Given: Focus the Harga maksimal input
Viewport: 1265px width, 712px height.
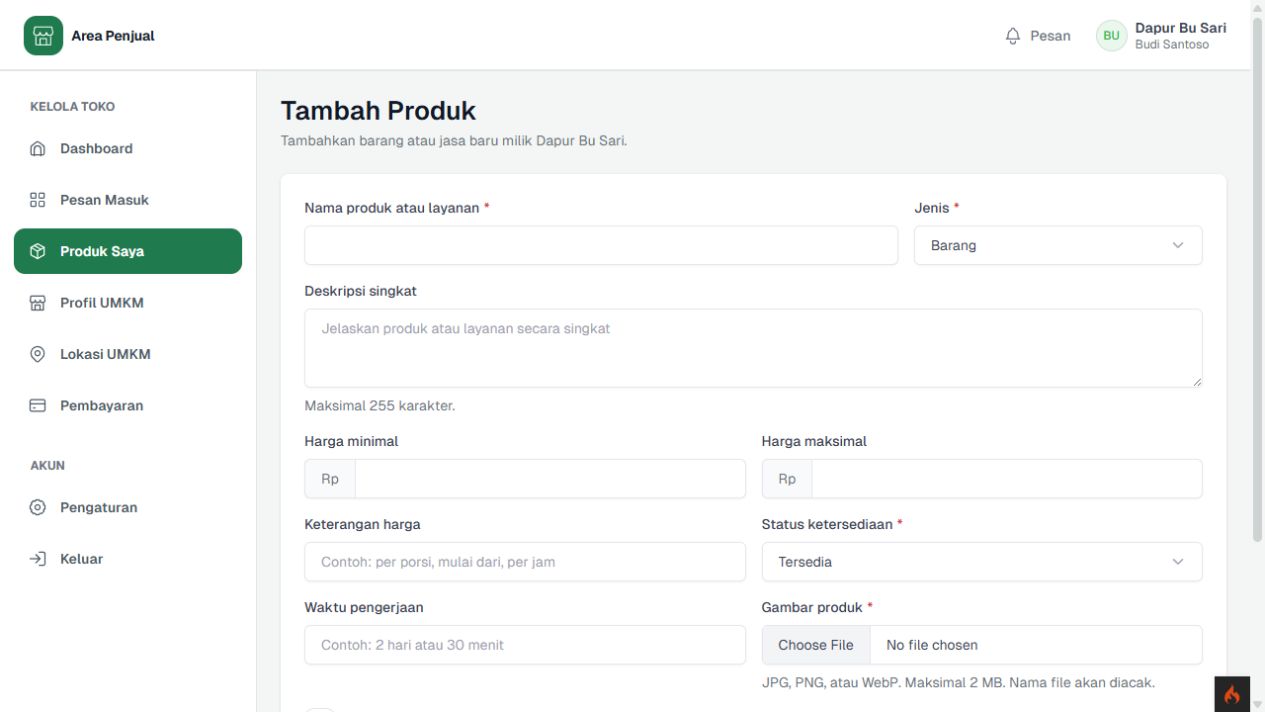Looking at the screenshot, I should tap(1007, 479).
